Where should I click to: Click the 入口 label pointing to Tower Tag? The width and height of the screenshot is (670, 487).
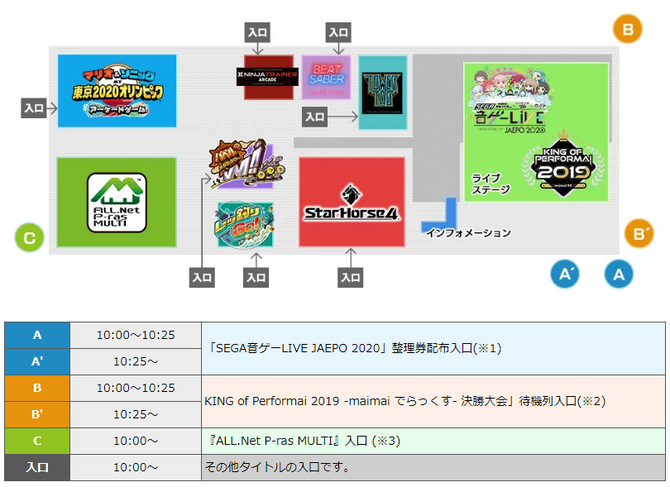pyautogui.click(x=315, y=117)
